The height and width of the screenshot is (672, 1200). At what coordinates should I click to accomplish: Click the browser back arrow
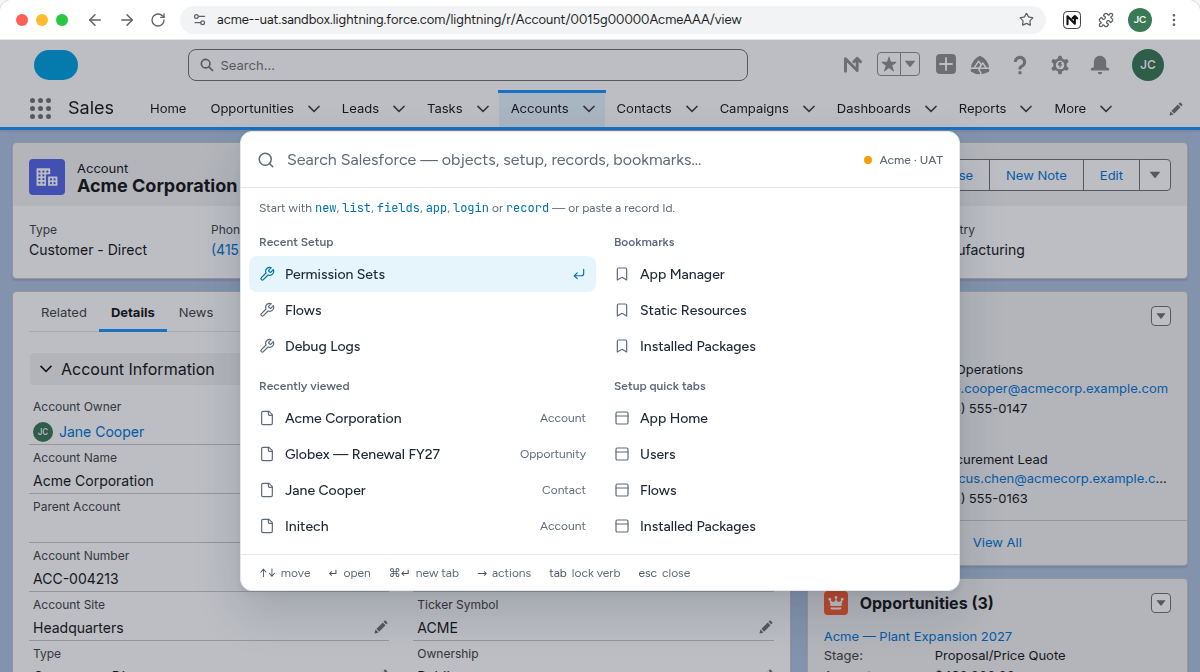pos(94,19)
